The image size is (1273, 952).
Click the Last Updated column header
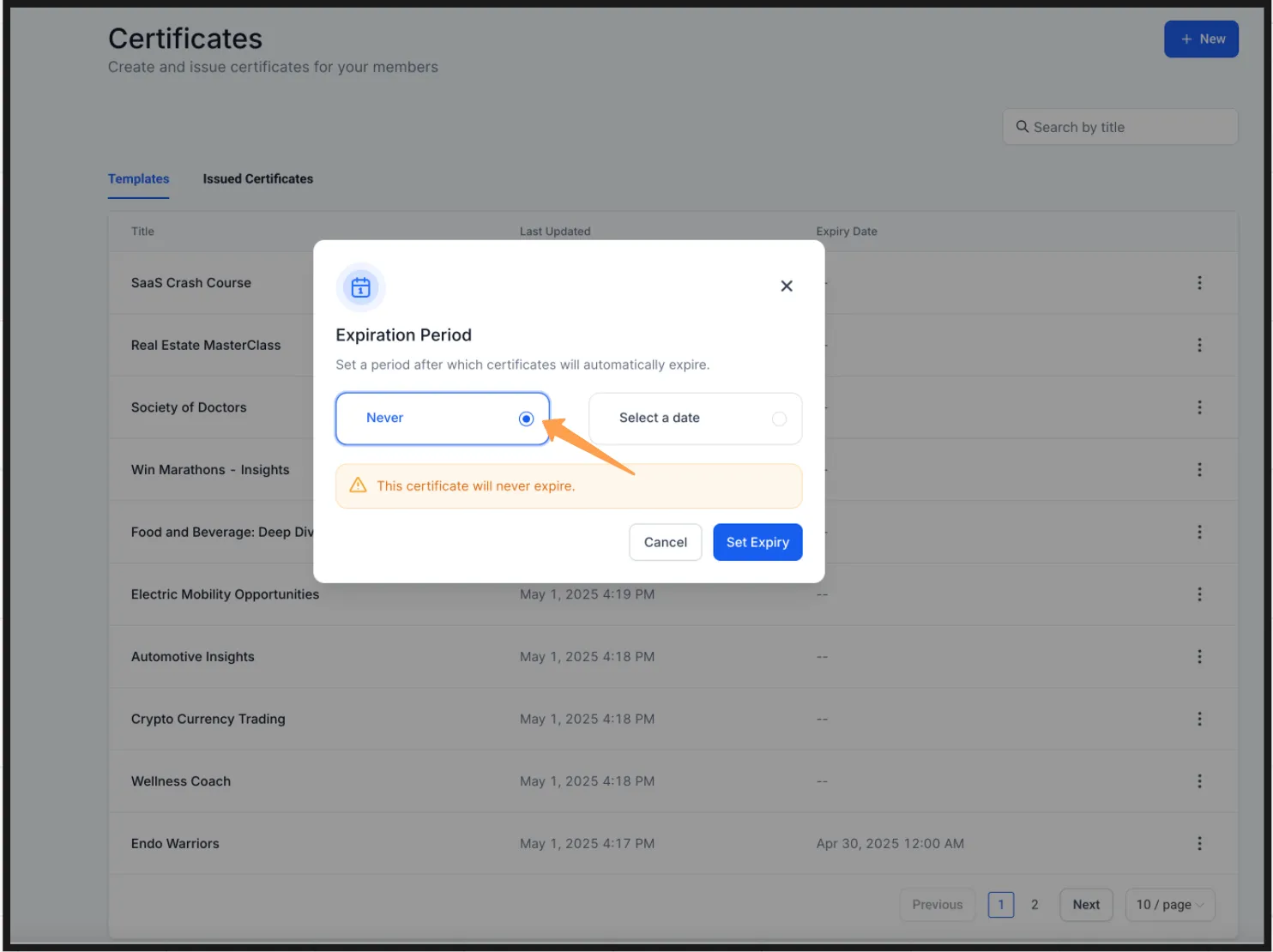[x=555, y=232]
